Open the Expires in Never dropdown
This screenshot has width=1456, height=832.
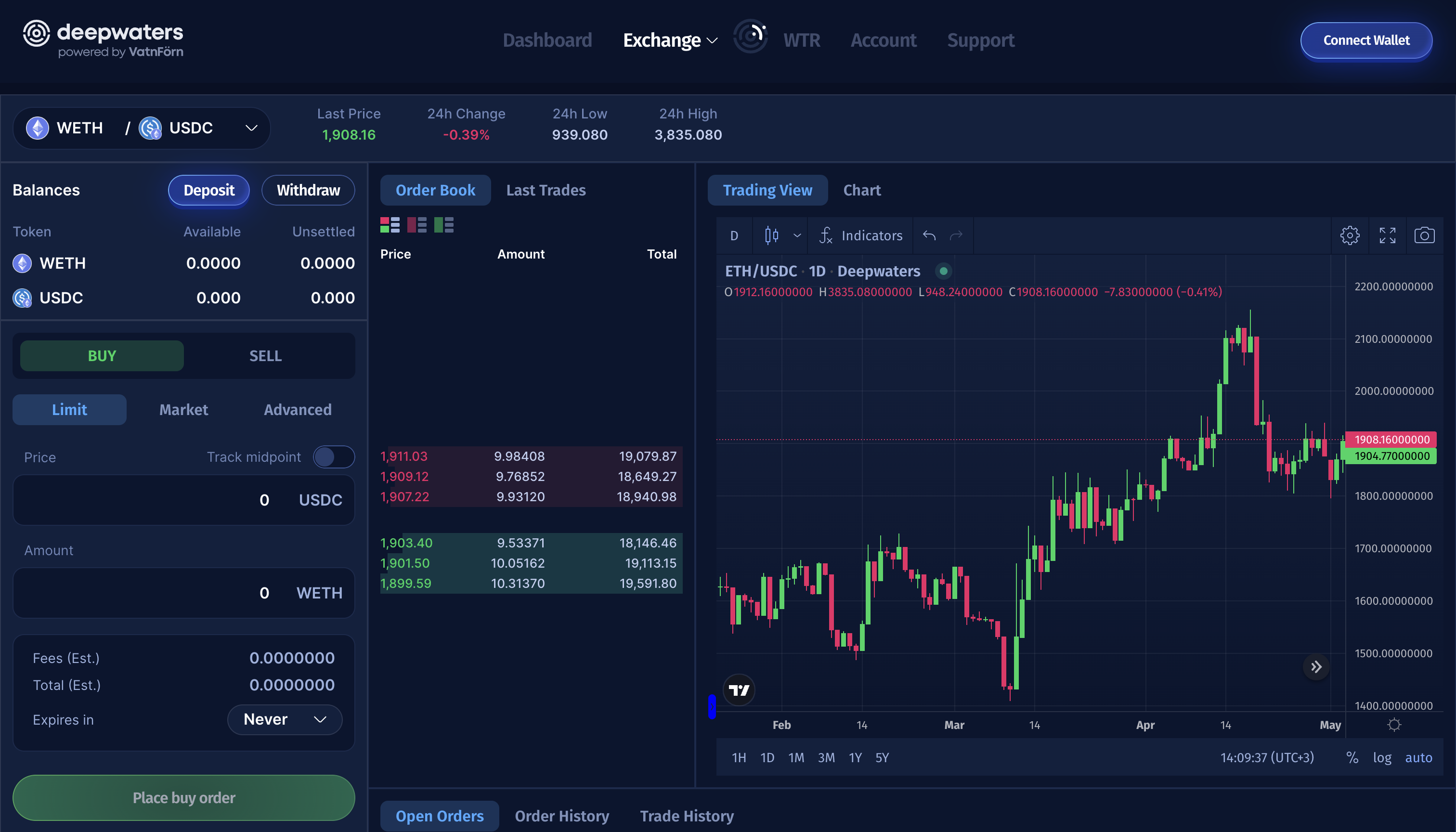tap(285, 719)
